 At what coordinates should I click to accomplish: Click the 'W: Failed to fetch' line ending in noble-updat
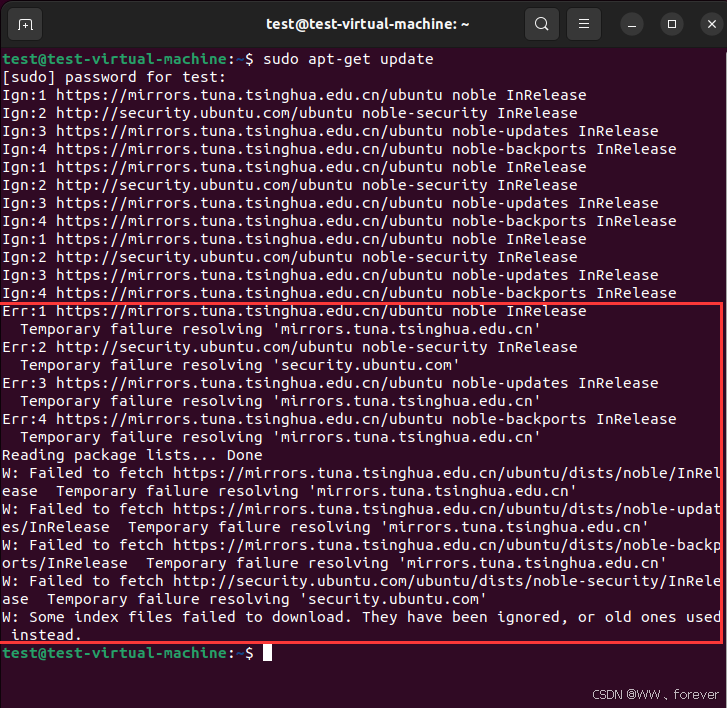point(361,509)
